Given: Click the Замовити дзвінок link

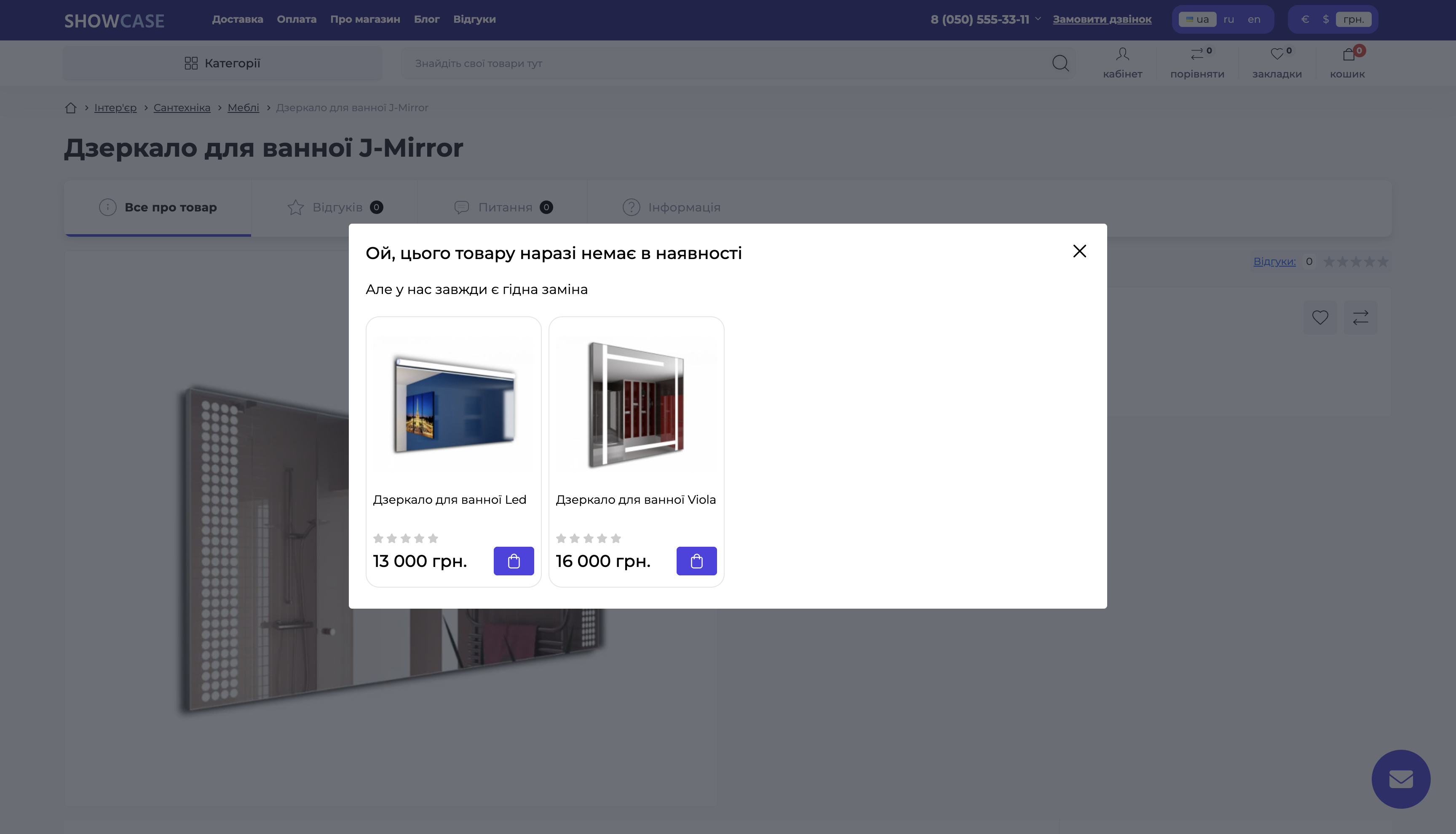Looking at the screenshot, I should click(x=1101, y=19).
